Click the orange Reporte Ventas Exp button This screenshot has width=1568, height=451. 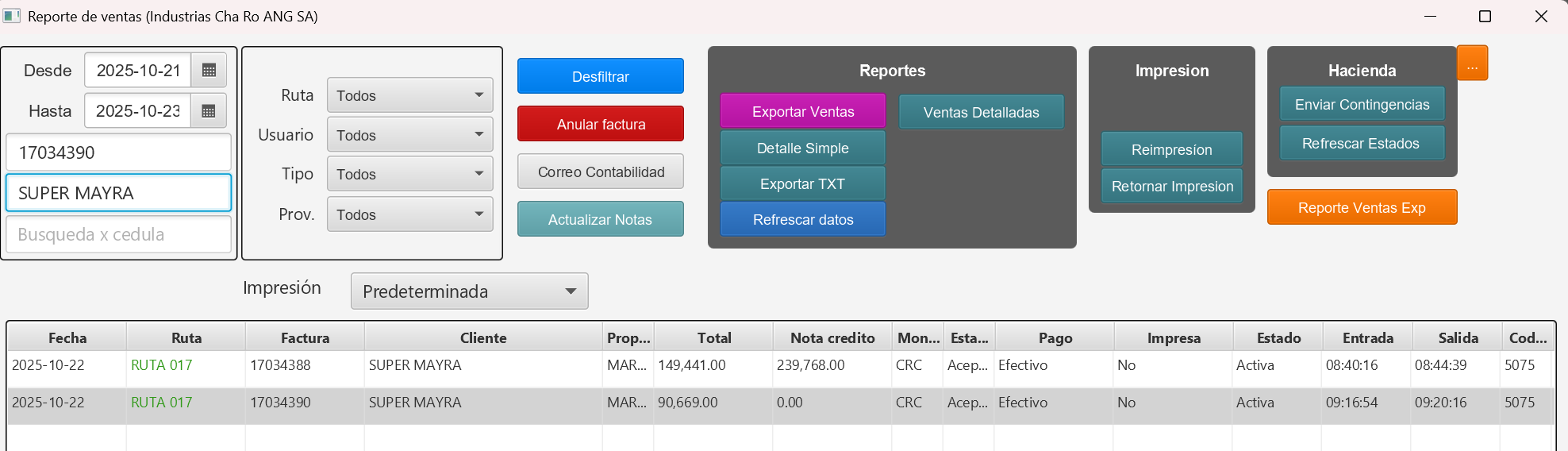[x=1362, y=207]
